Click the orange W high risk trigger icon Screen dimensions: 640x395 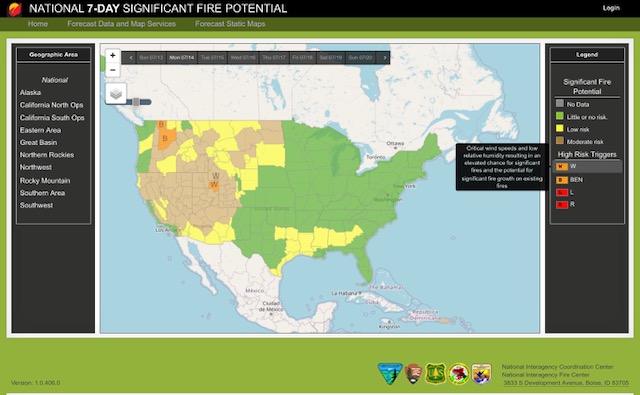point(562,166)
